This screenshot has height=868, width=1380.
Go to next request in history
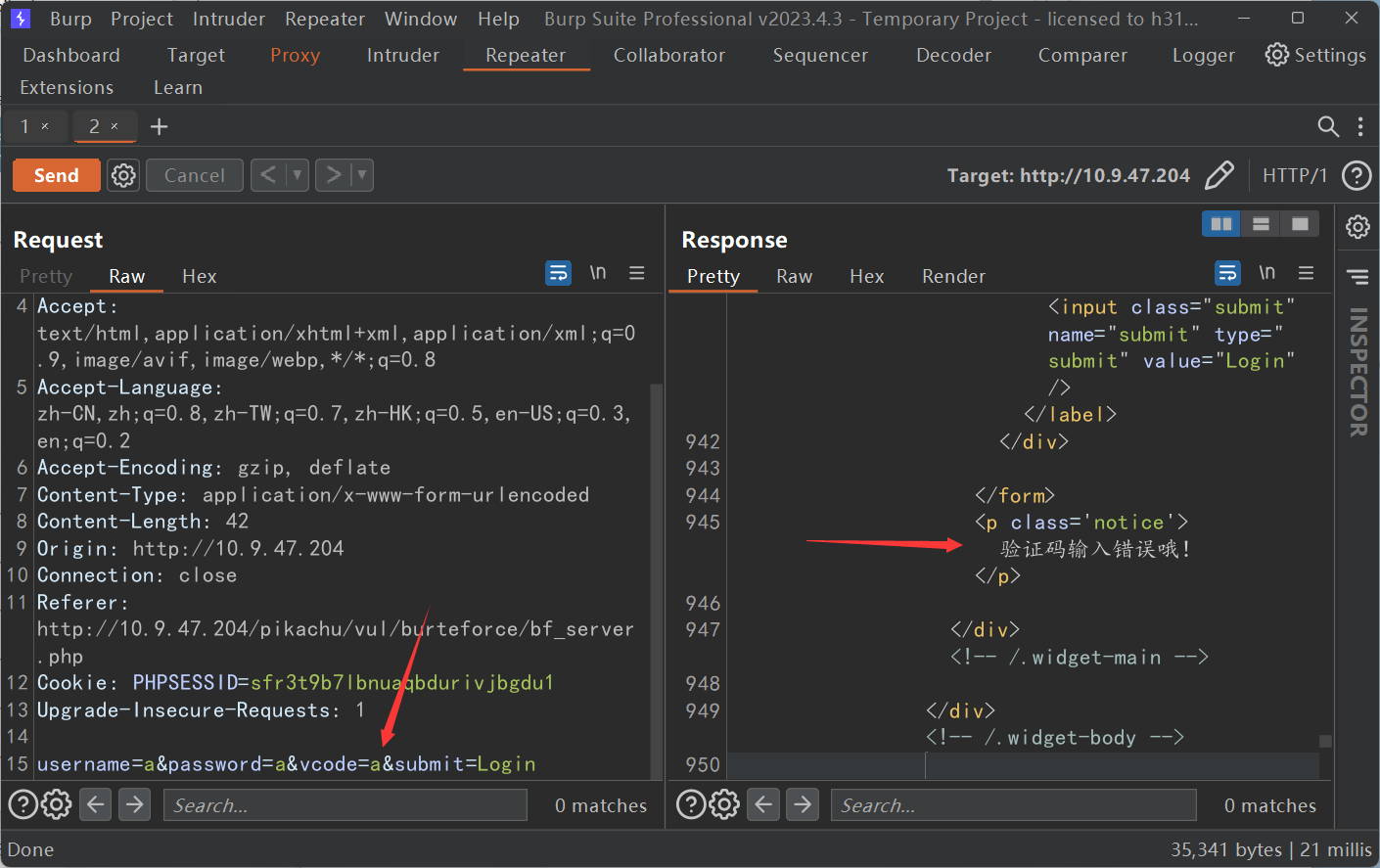click(x=334, y=175)
